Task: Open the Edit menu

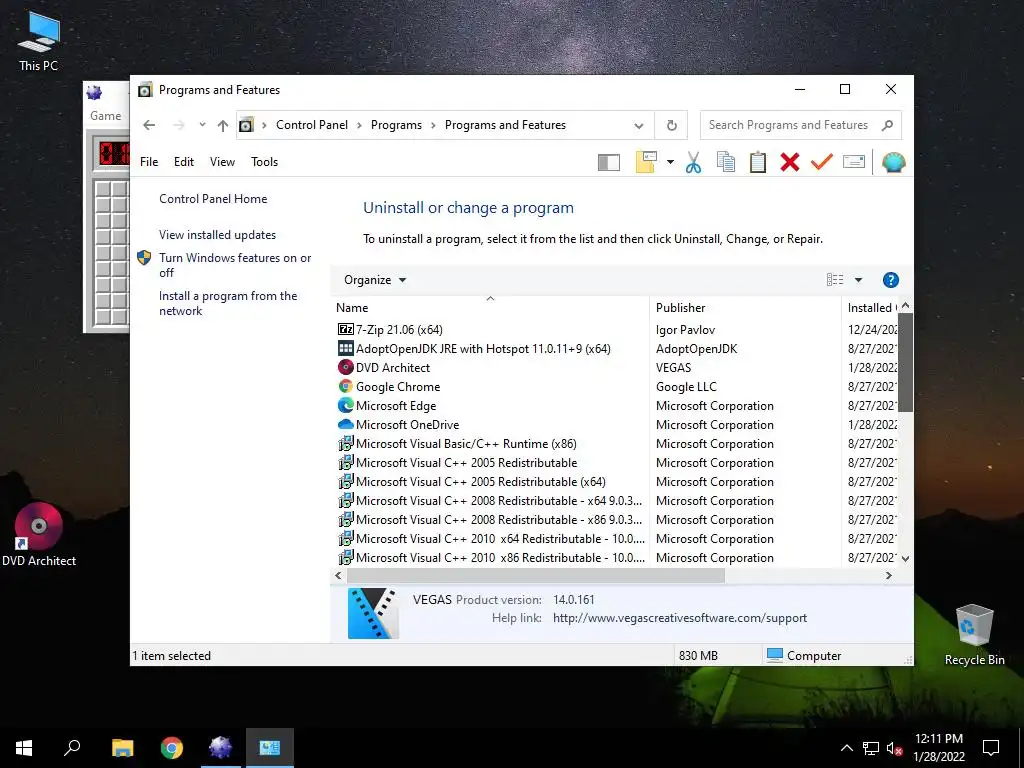Action: 184,162
